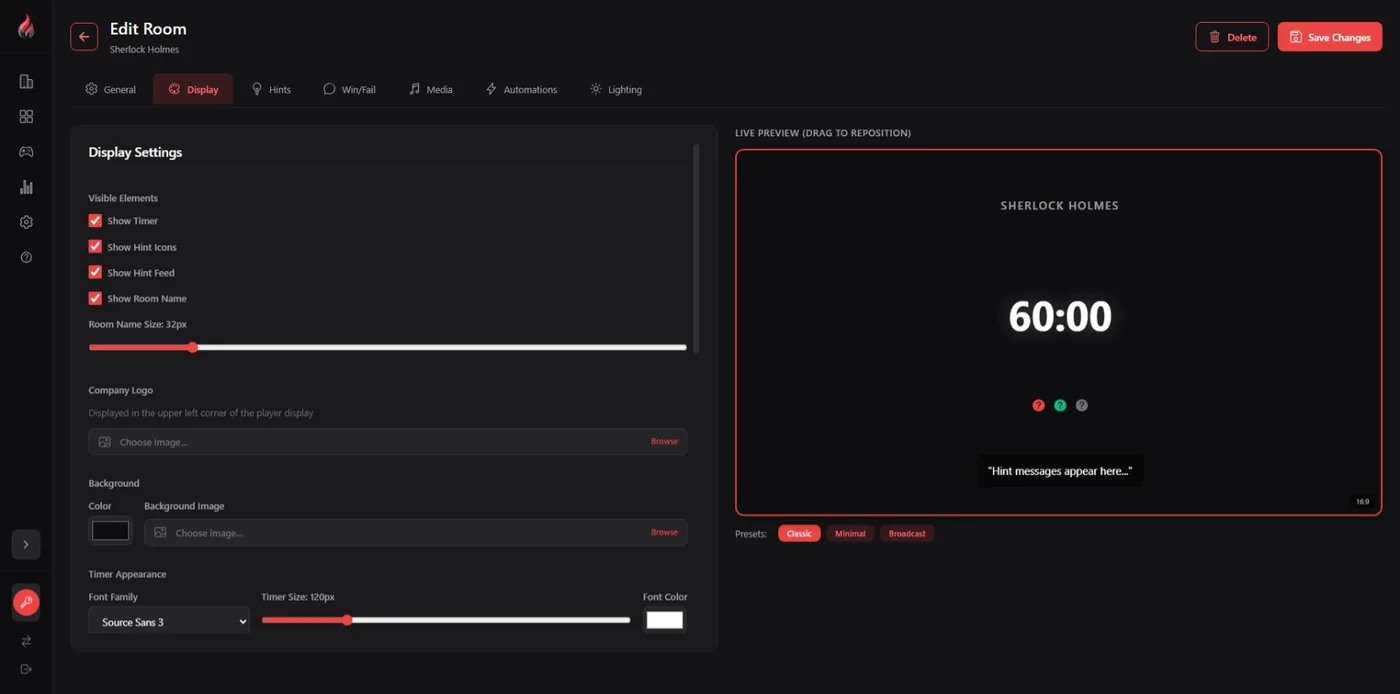Open the buildings icon in the sidebar
Screen dimensions: 1400x694
click(26, 82)
